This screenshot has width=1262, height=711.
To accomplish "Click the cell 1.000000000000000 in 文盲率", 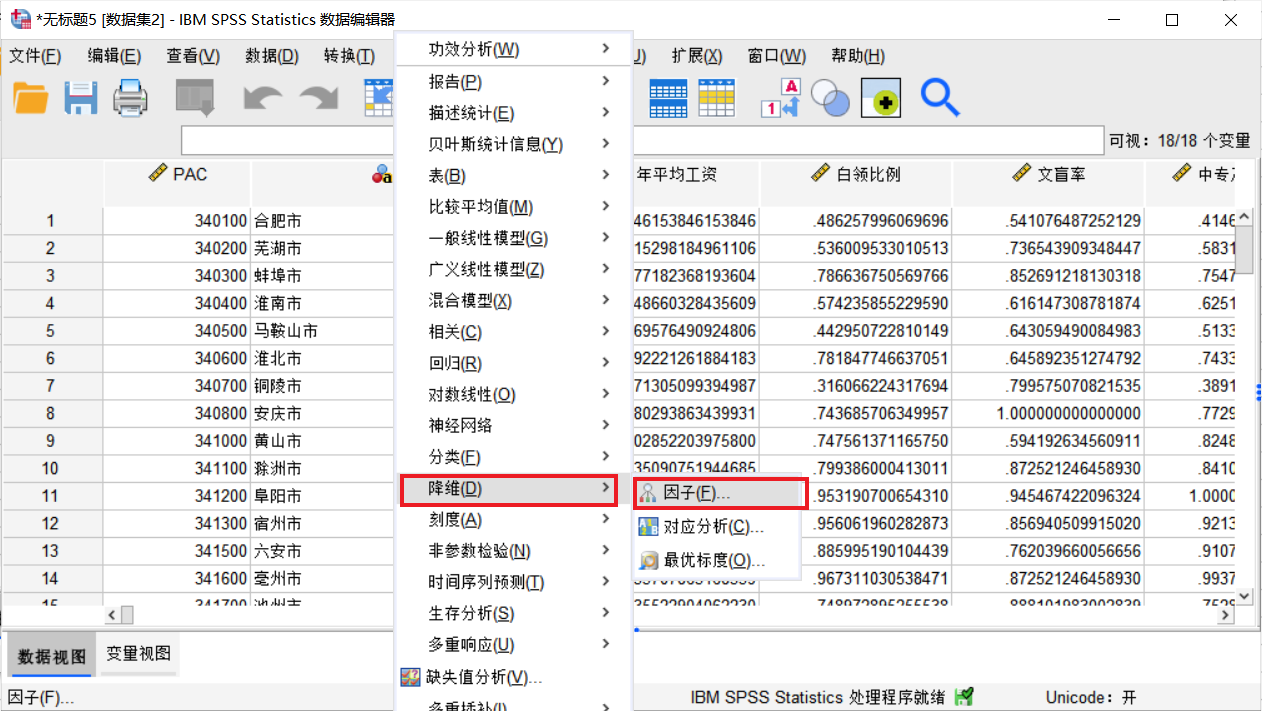I will click(x=1048, y=413).
